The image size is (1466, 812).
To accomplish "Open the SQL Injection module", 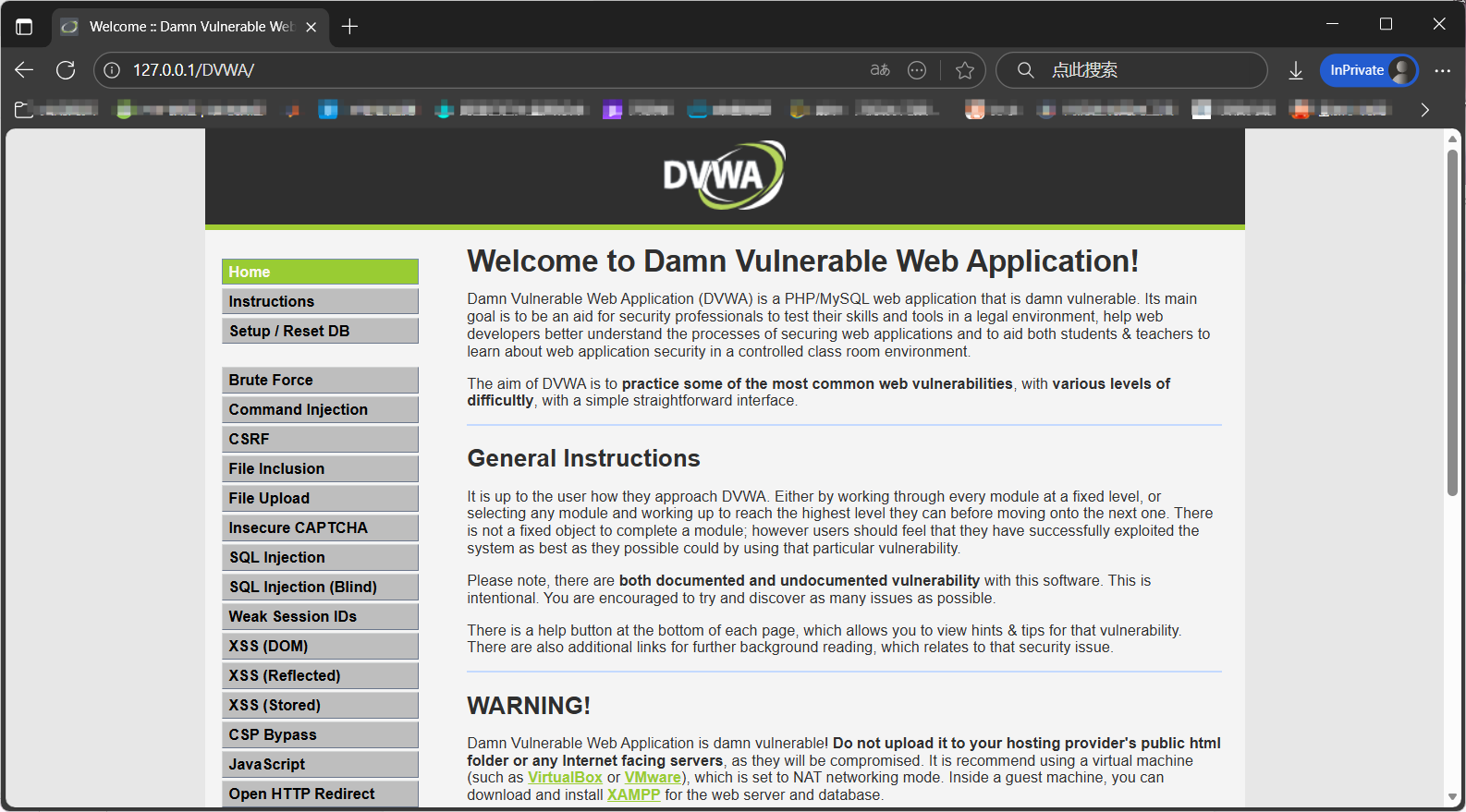I will [320, 557].
